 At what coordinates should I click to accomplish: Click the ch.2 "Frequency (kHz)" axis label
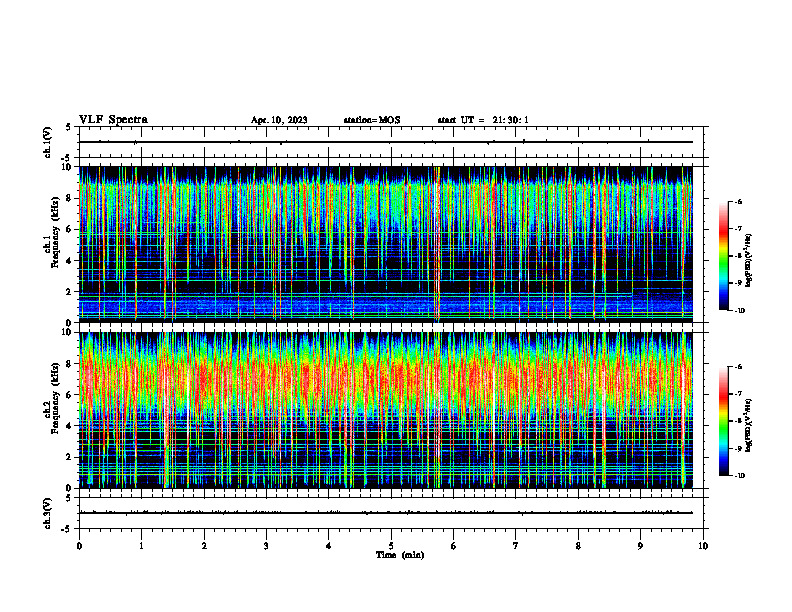(55, 397)
